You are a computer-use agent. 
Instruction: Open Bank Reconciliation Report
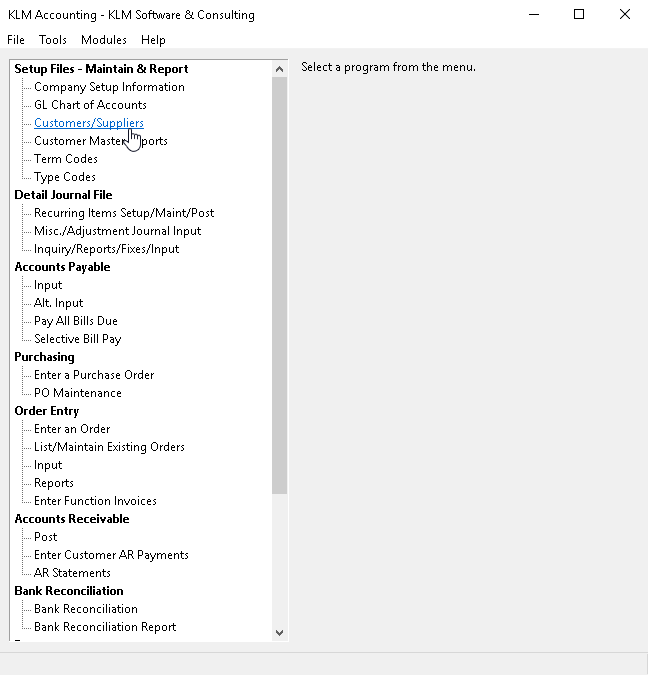click(x=105, y=627)
